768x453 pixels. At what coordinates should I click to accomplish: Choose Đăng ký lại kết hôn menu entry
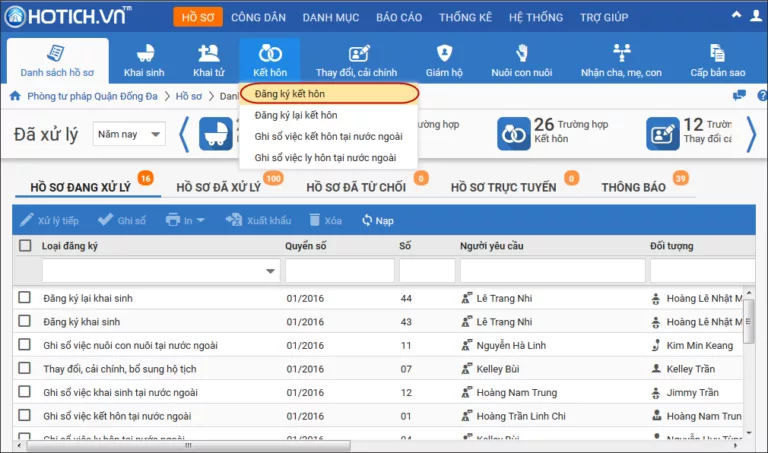point(296,115)
